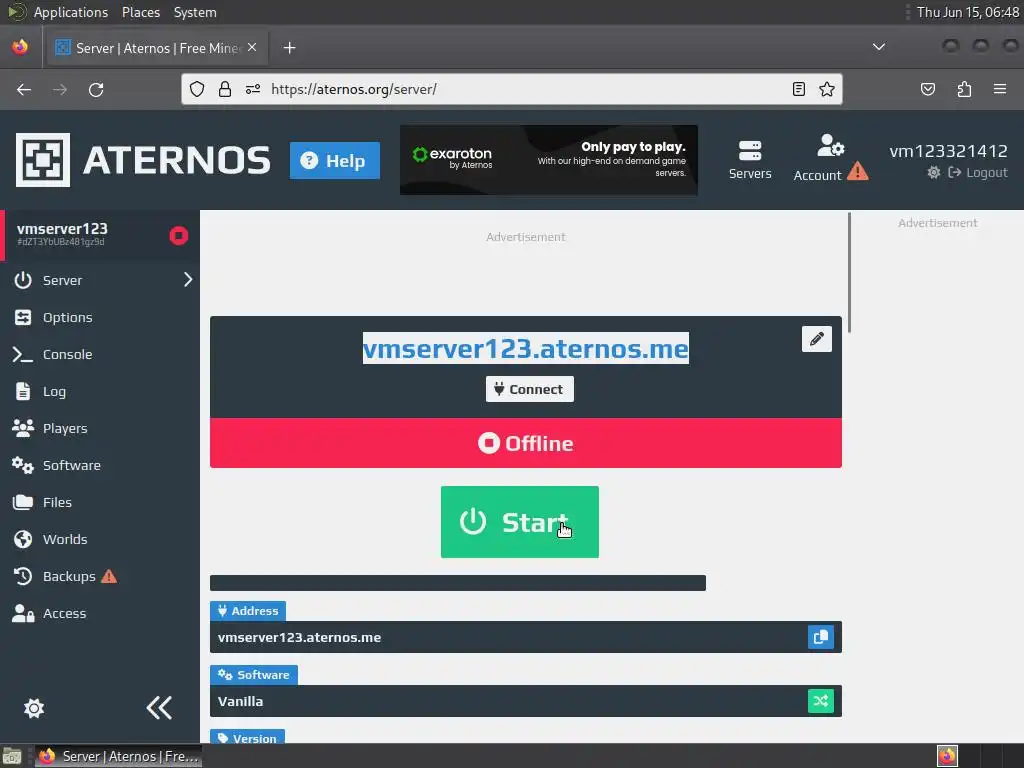Open the exaroton advertisement banner
Image resolution: width=1024 pixels, height=768 pixels.
pyautogui.click(x=549, y=160)
